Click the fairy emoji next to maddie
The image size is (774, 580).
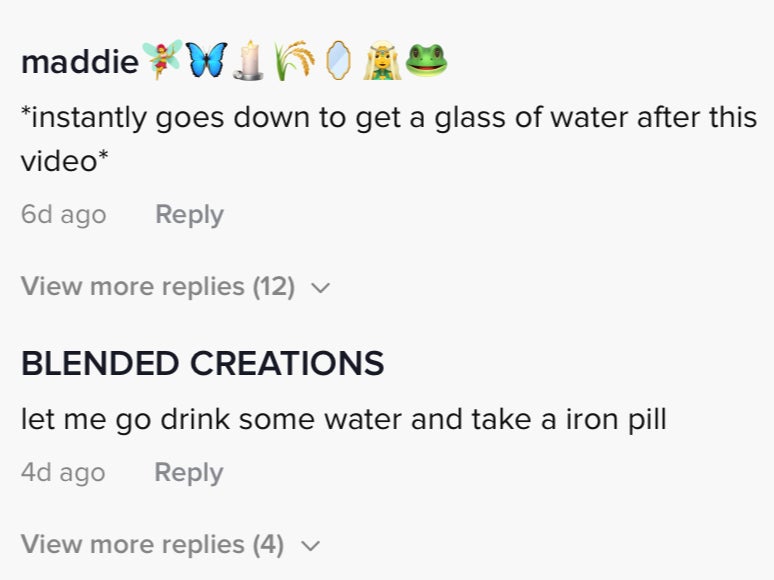[162, 60]
